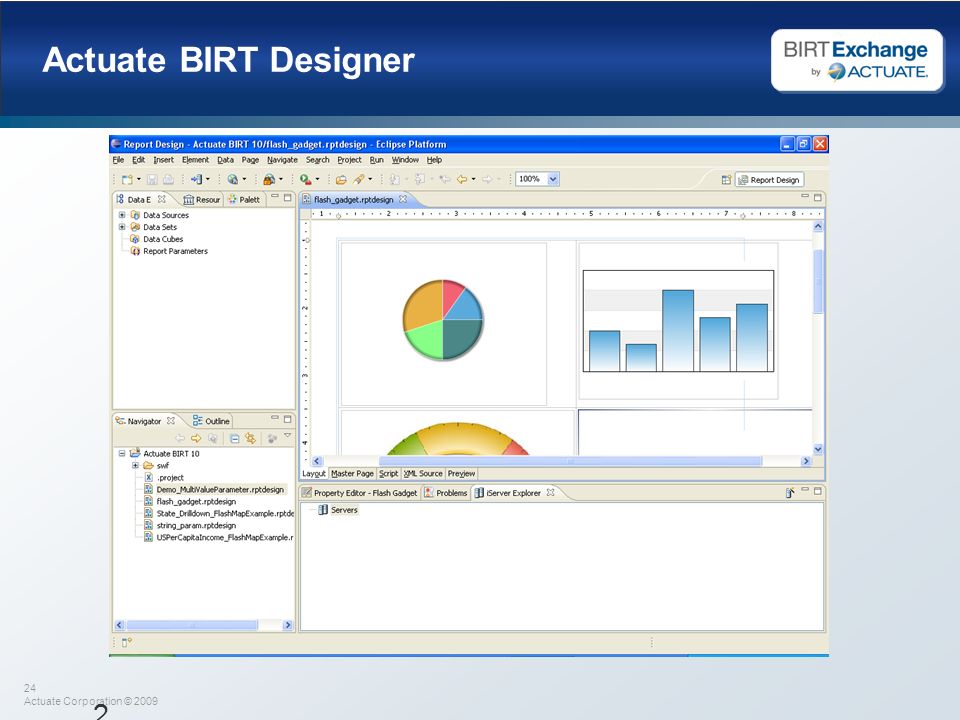This screenshot has height=720, width=960.
Task: Open the Insert menu
Action: coord(163,160)
